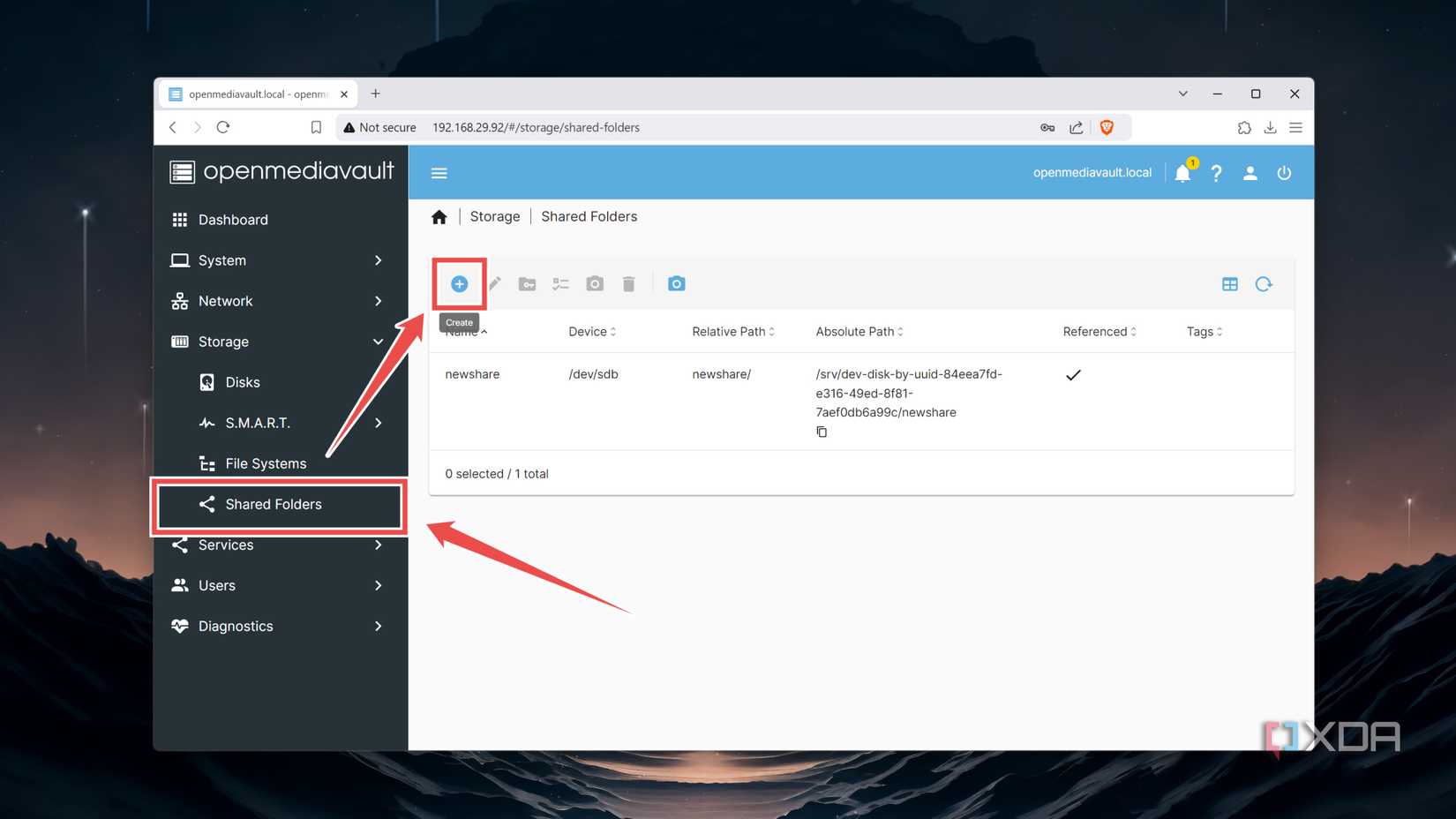Select the openmediavault.local browser tab
Screen dimensions: 1456x819
tap(256, 94)
